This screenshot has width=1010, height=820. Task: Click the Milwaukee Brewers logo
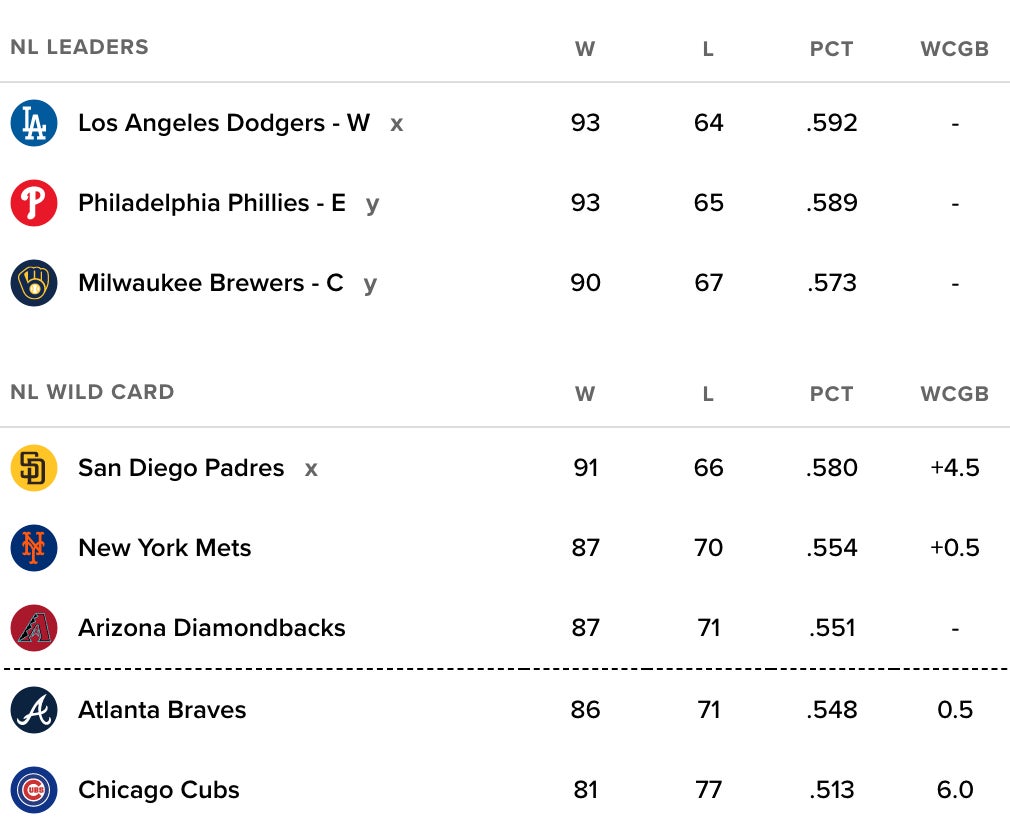click(34, 283)
